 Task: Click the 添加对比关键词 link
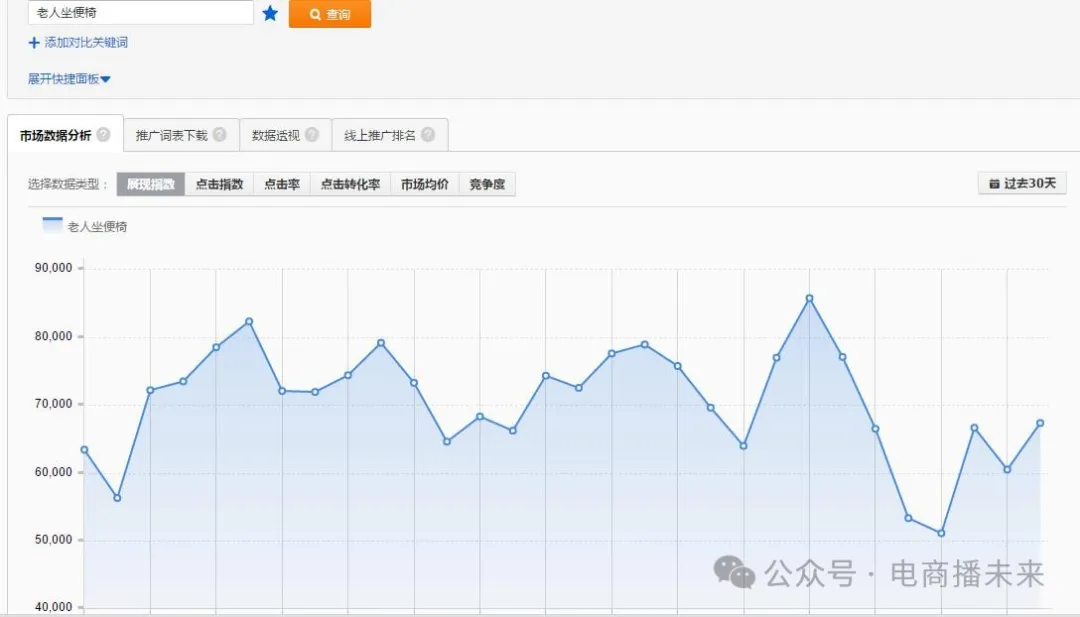coord(86,43)
